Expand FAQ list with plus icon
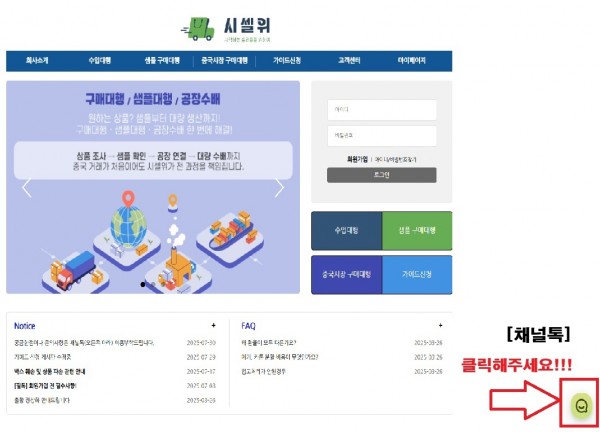600x432 pixels. pyautogui.click(x=440, y=325)
